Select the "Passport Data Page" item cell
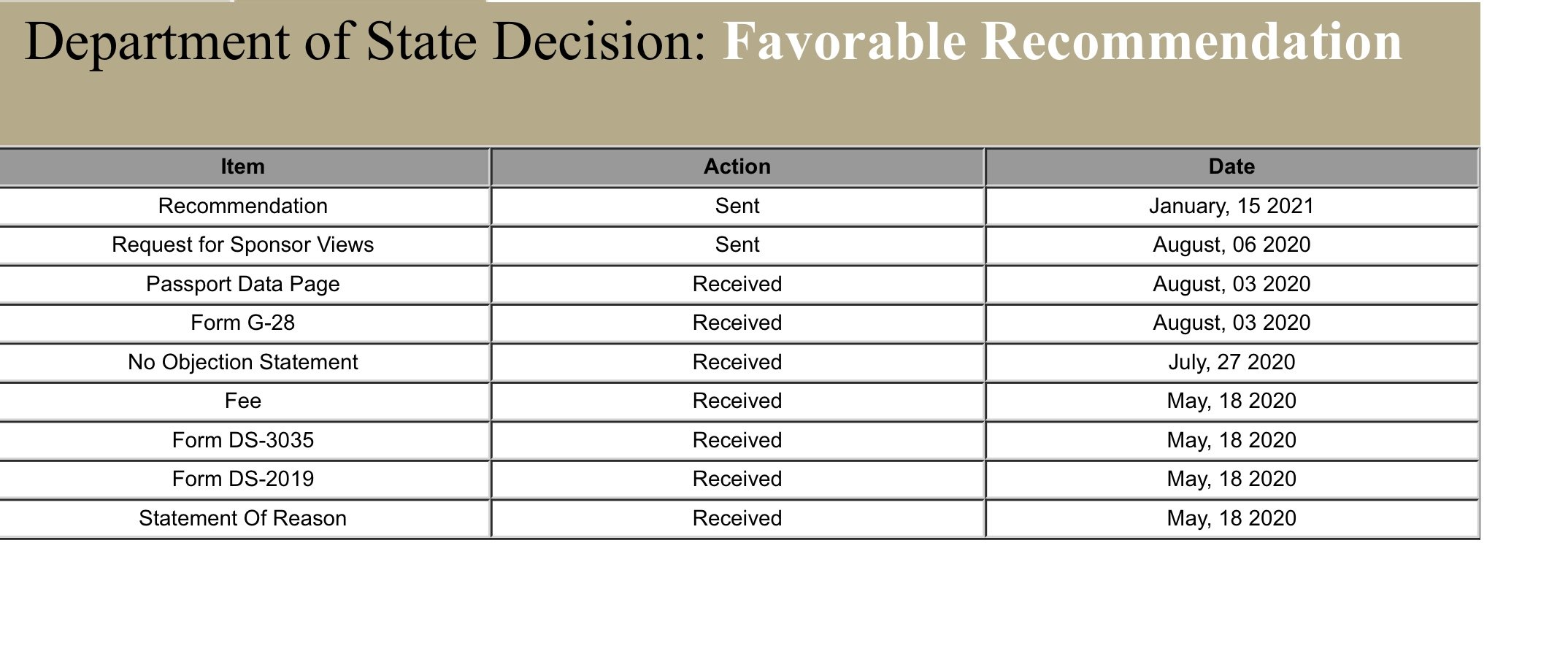Viewport: 1568px width, 651px height. click(242, 285)
